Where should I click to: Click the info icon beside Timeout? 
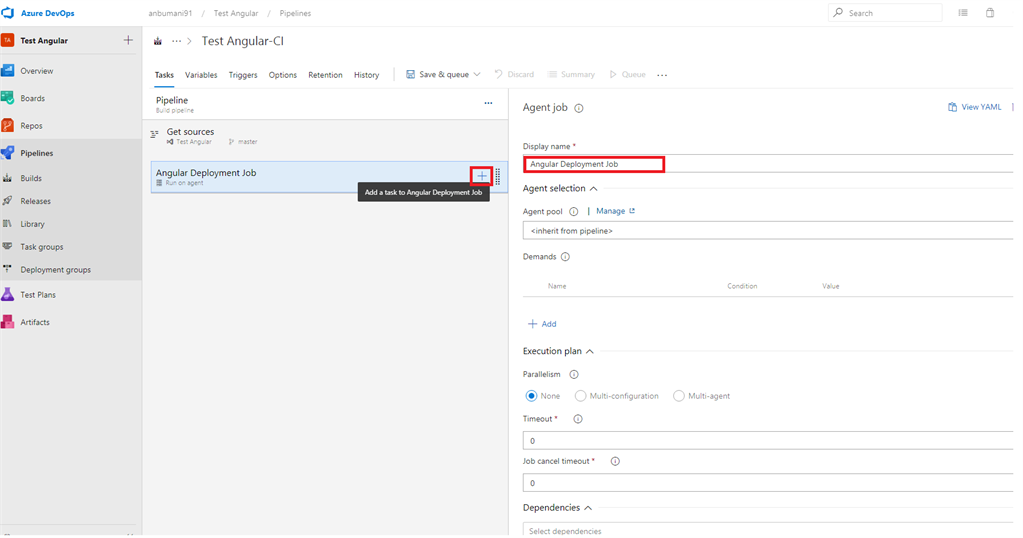(578, 419)
